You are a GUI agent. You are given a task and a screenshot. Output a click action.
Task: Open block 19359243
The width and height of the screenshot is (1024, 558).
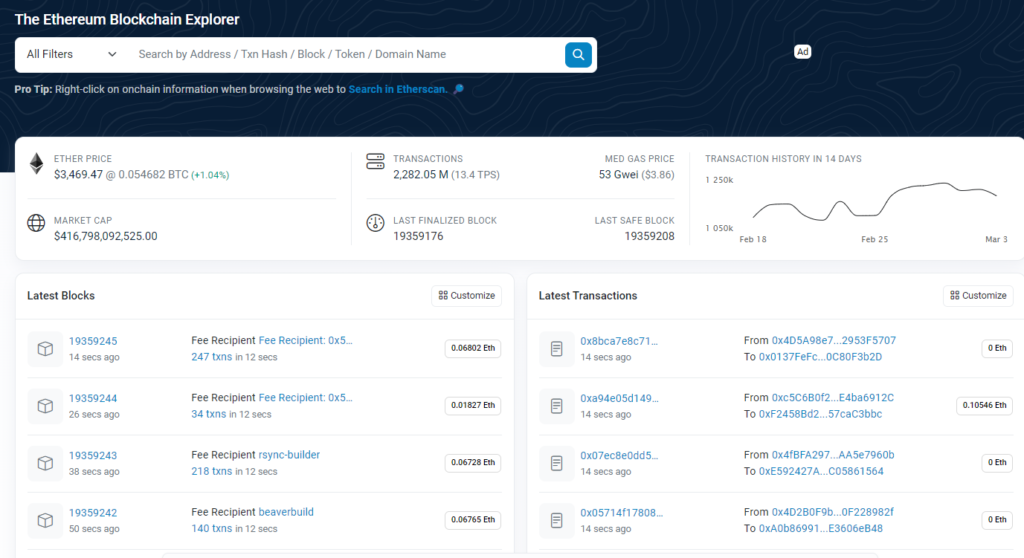click(x=93, y=455)
